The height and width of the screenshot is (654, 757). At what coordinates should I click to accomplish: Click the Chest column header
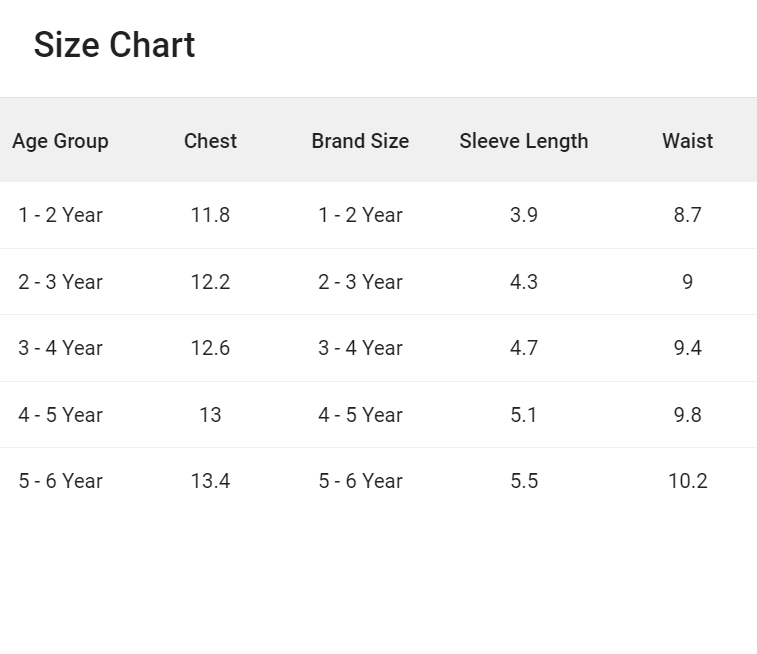click(x=210, y=141)
